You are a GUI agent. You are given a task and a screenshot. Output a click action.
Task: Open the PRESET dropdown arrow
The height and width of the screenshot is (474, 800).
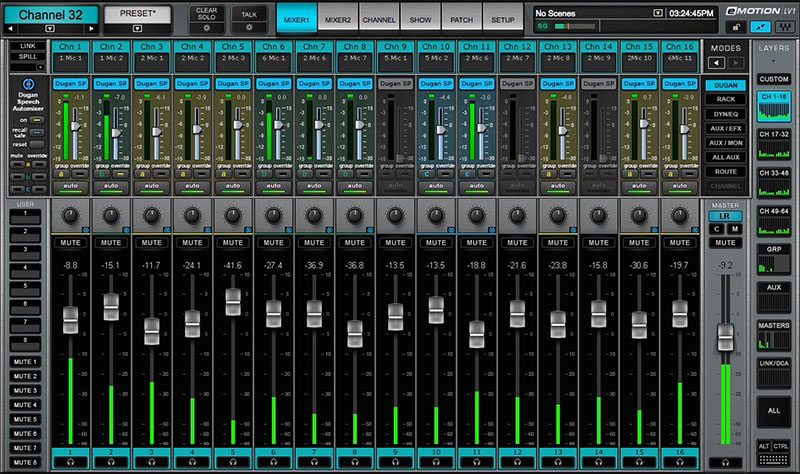(x=137, y=29)
